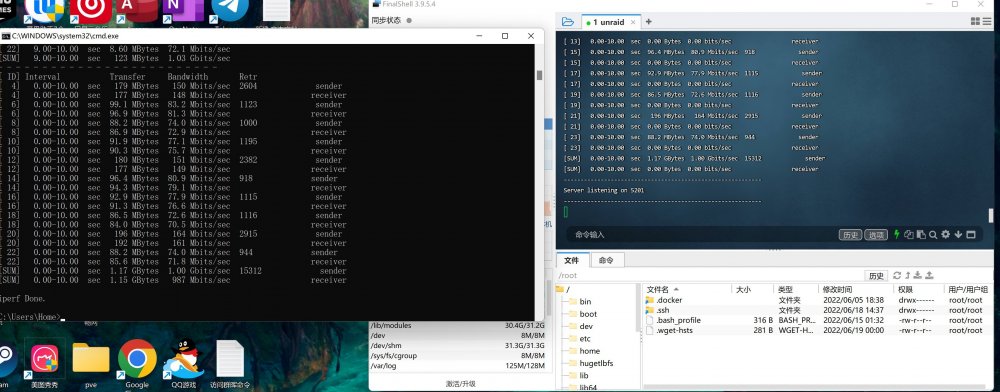Click the green lightning quick-command icon
The image size is (1000, 392).
(x=896, y=235)
